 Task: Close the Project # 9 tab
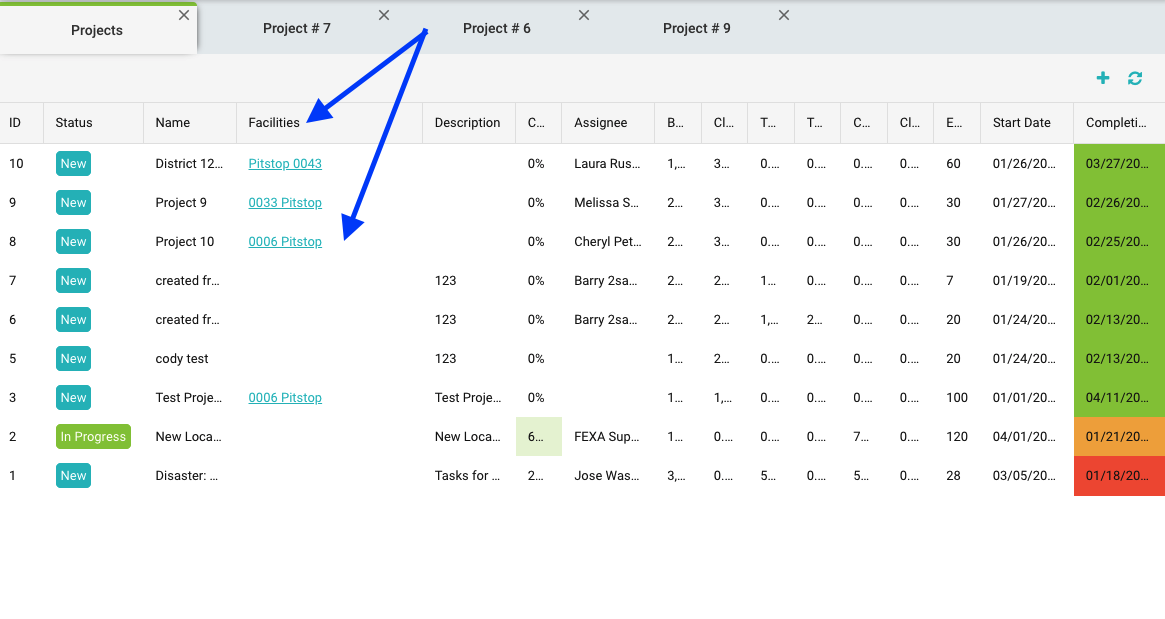coord(784,15)
